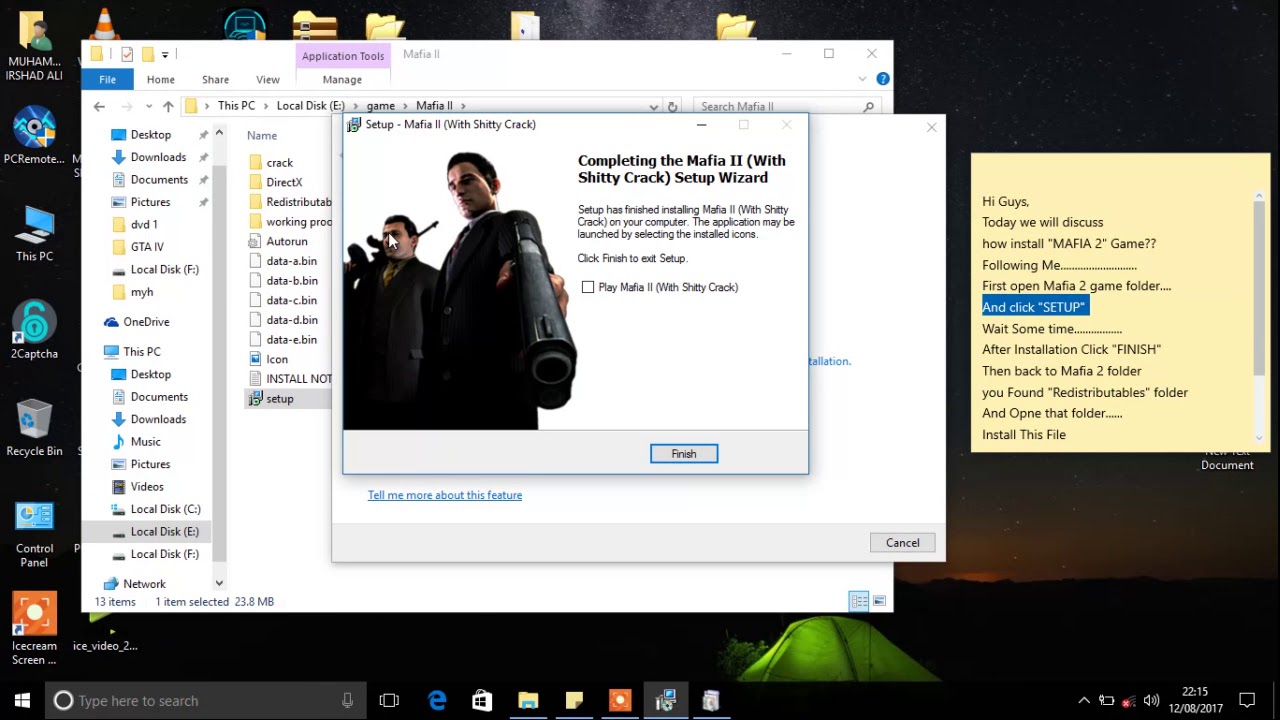The image size is (1280, 720).
Task: Open Downloads in Quick access
Action: tap(158, 157)
